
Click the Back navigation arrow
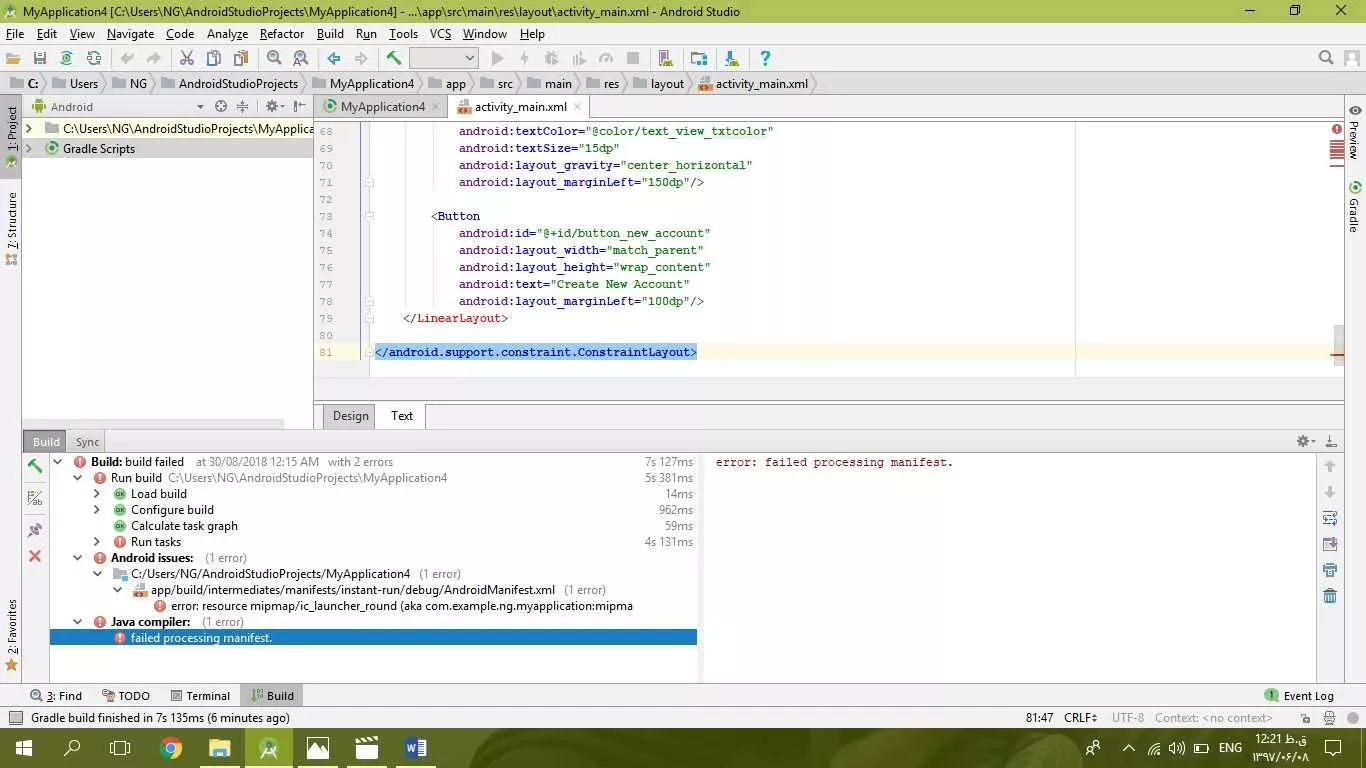pos(334,59)
